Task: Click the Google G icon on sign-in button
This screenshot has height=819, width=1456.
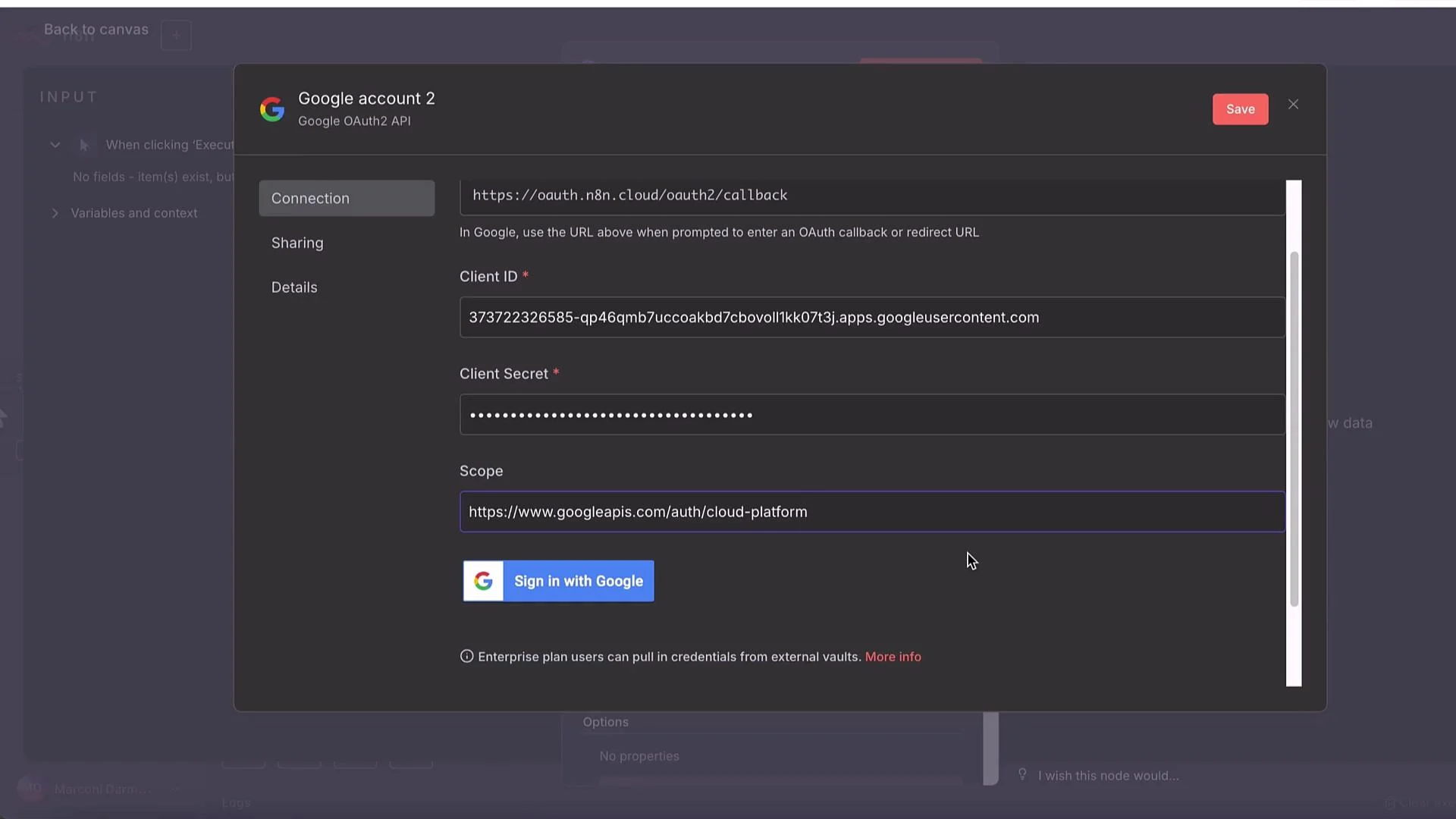Action: [483, 581]
